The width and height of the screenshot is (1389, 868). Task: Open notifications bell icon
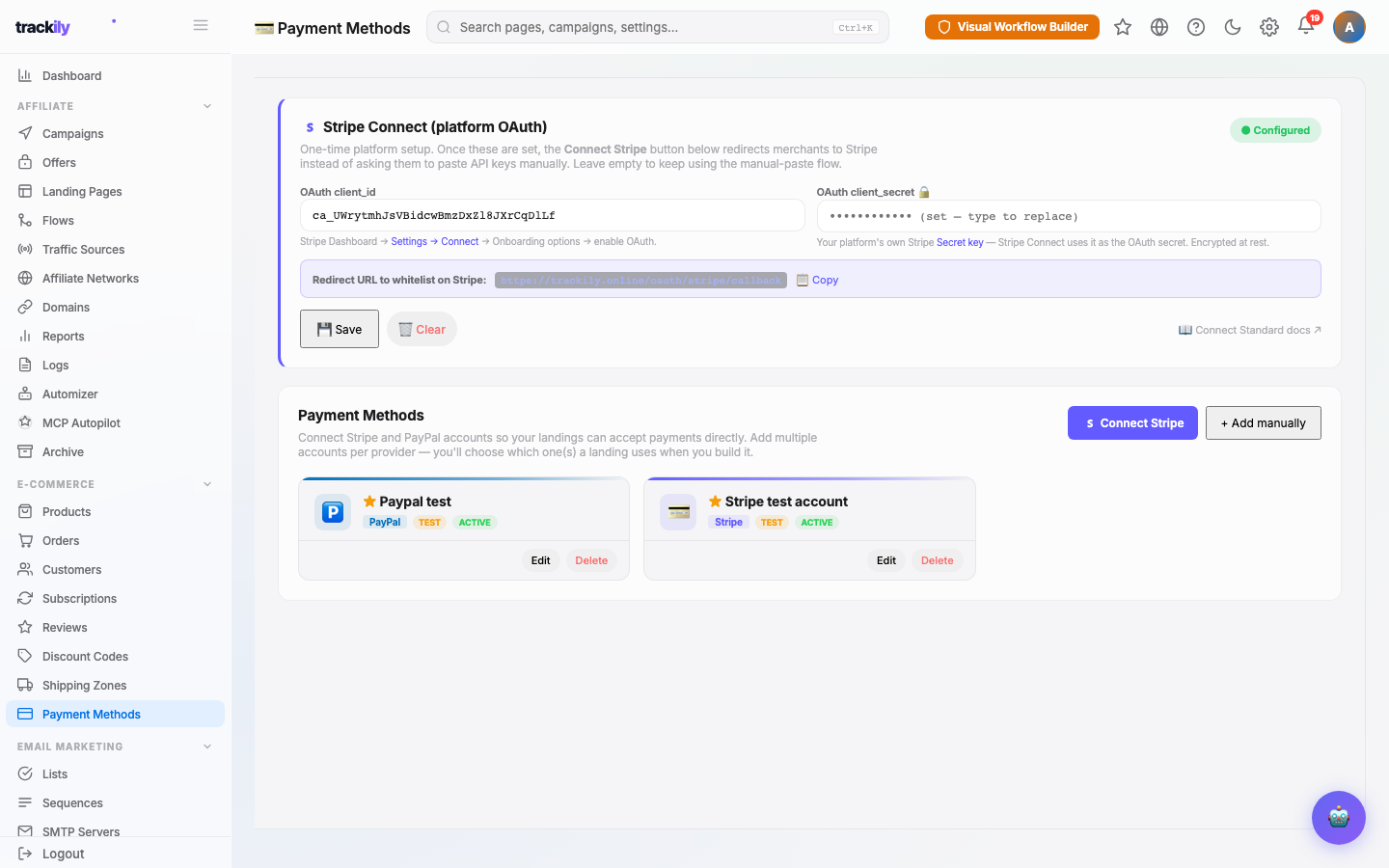tap(1306, 26)
